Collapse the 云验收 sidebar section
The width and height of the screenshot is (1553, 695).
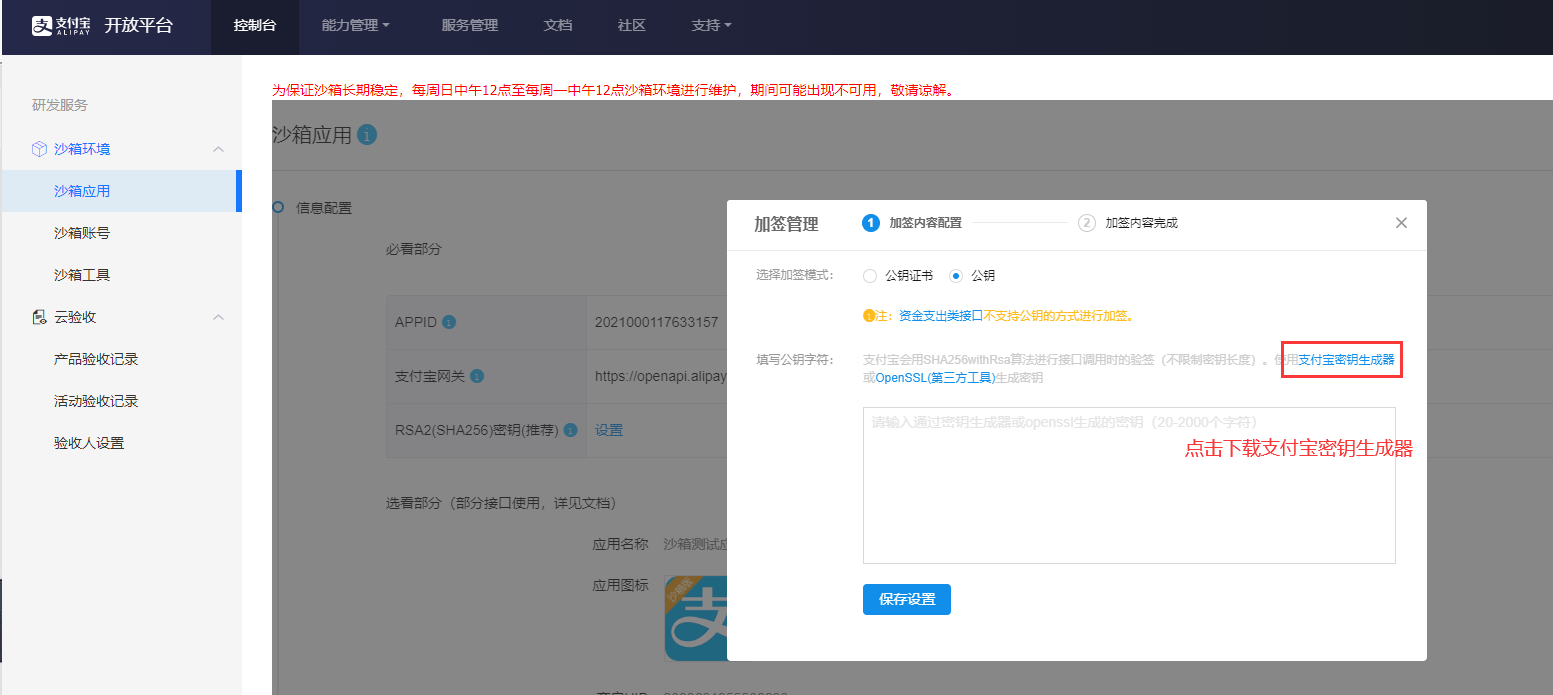click(218, 317)
